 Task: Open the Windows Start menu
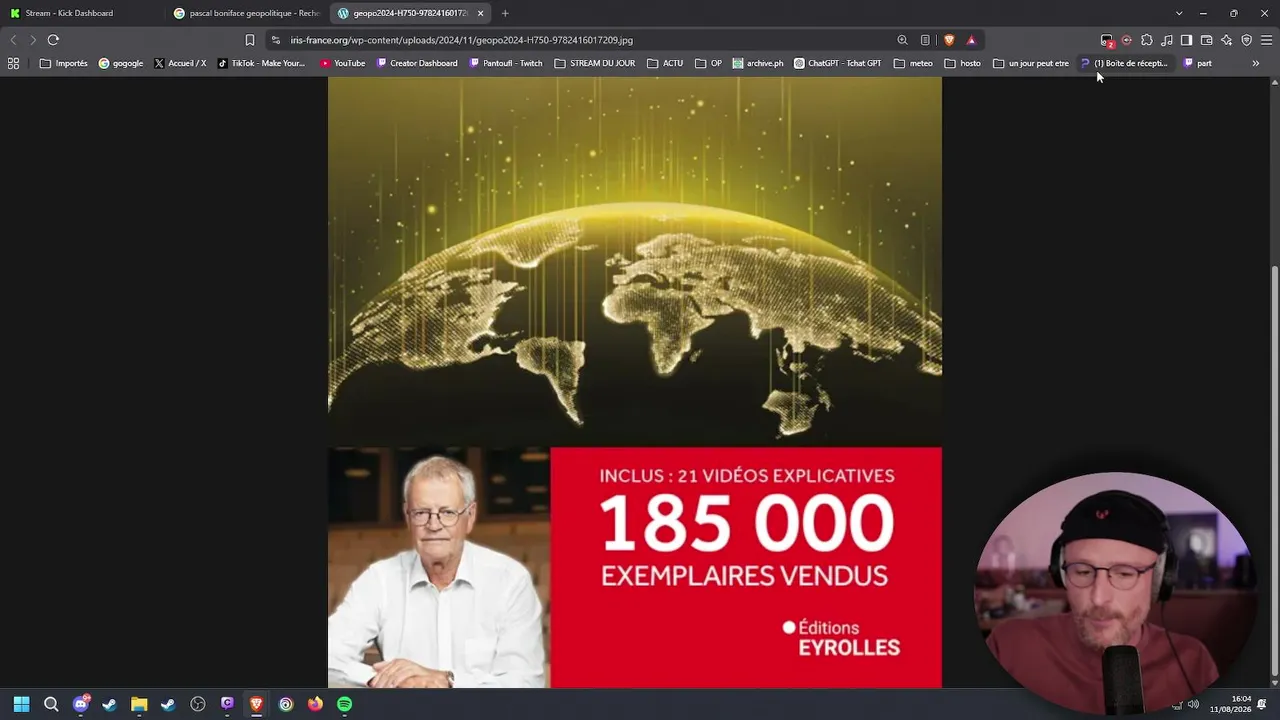22,704
